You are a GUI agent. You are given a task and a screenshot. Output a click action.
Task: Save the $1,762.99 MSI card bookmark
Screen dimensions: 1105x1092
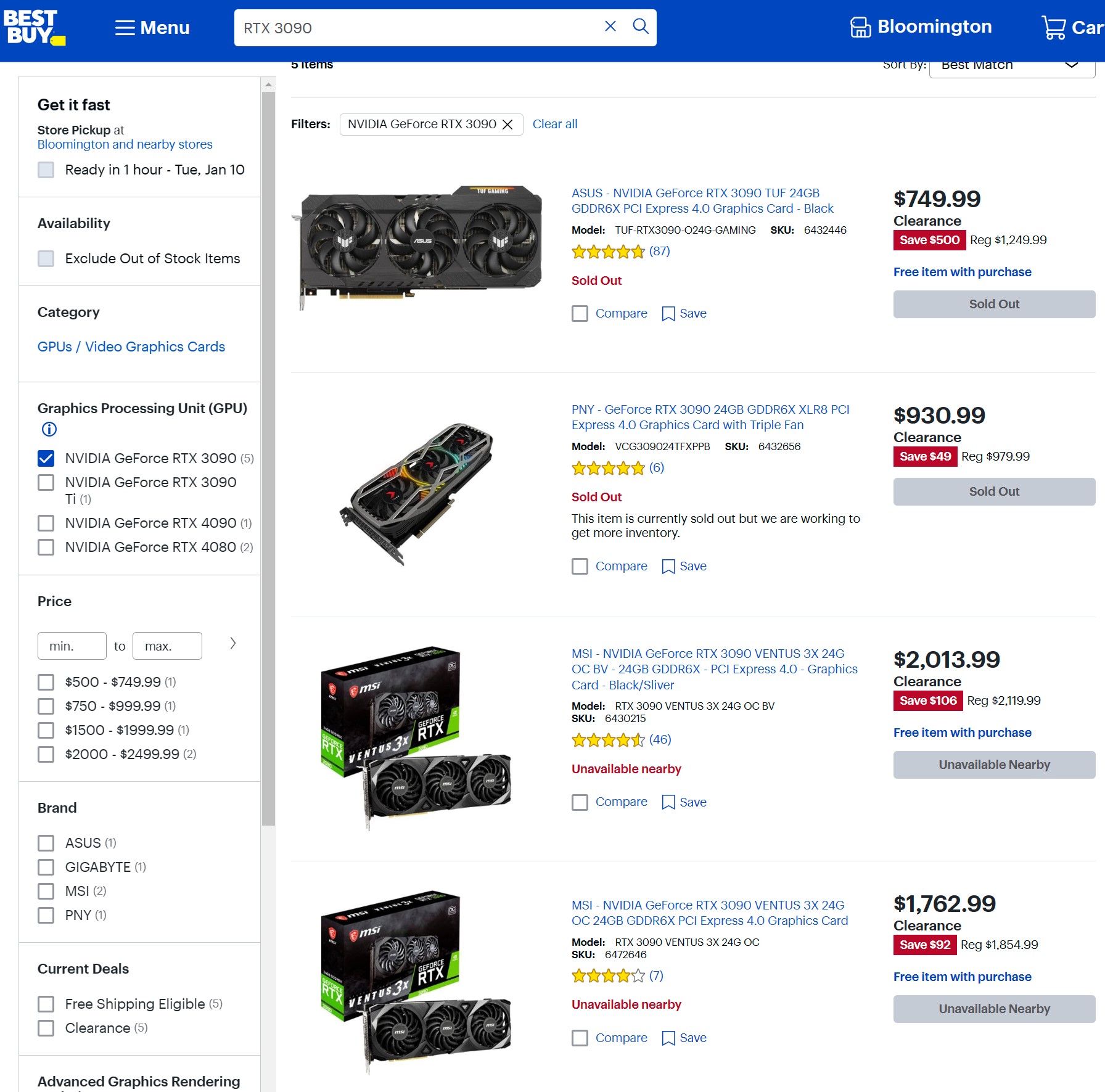tap(684, 1038)
